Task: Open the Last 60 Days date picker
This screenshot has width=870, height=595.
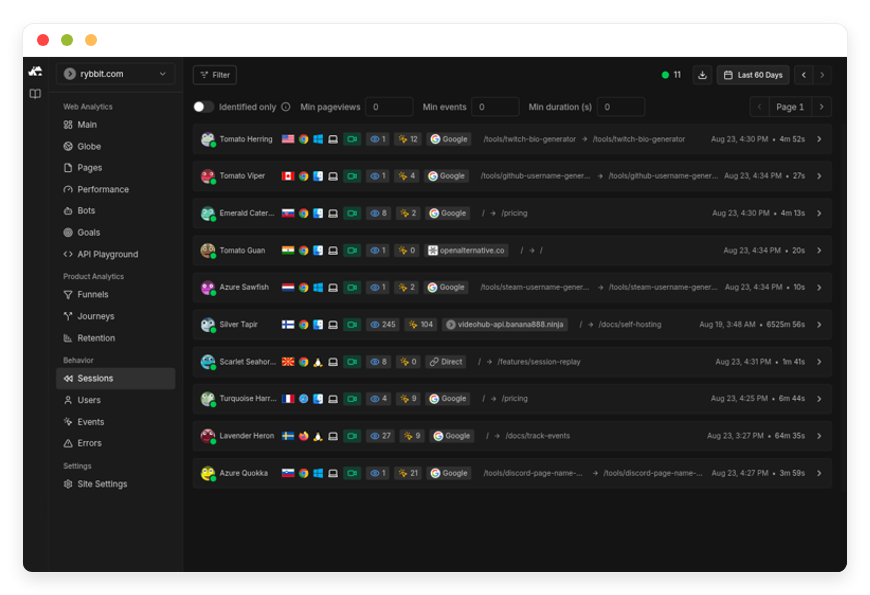Action: (x=752, y=75)
